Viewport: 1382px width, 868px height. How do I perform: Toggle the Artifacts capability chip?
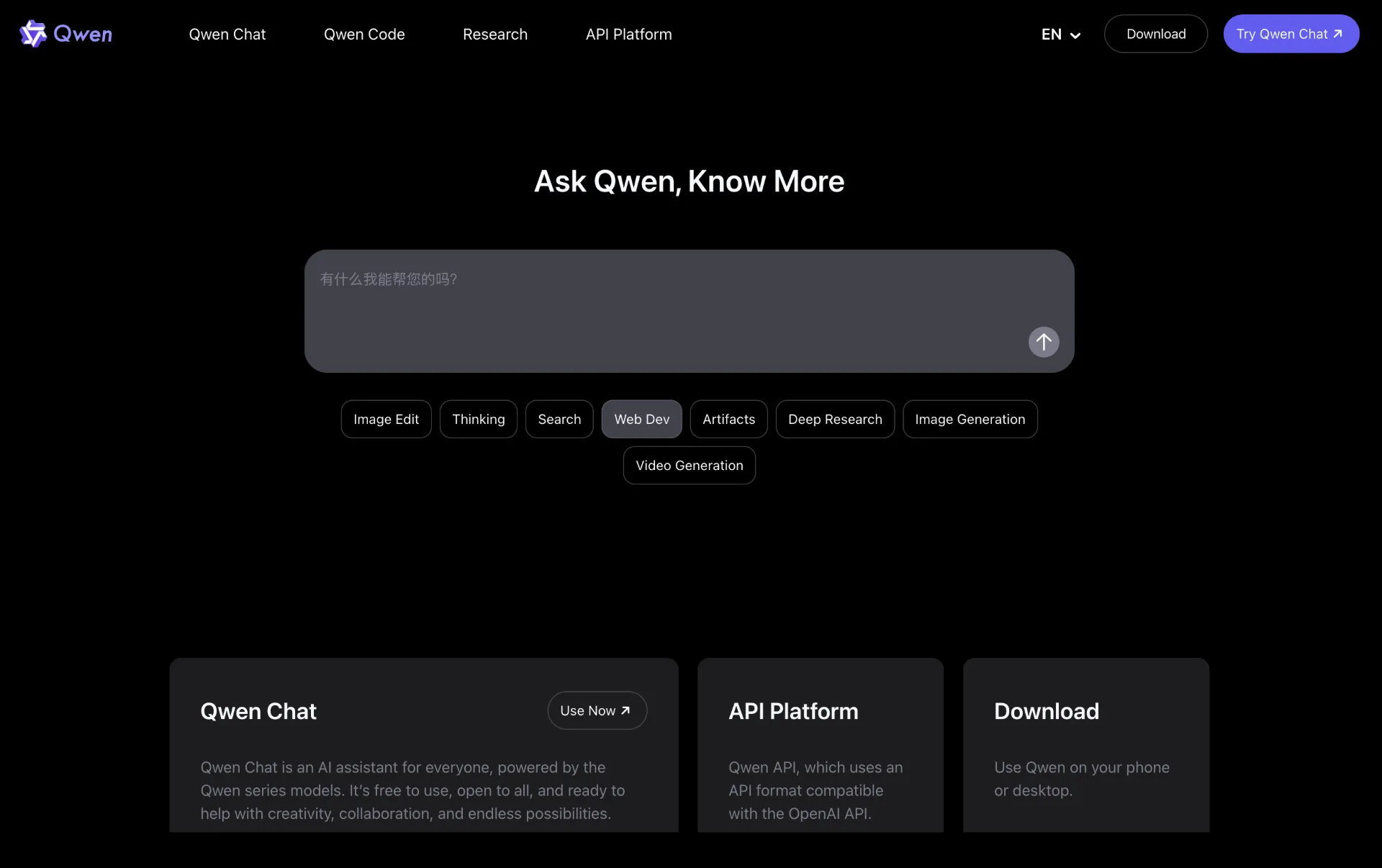coord(728,419)
